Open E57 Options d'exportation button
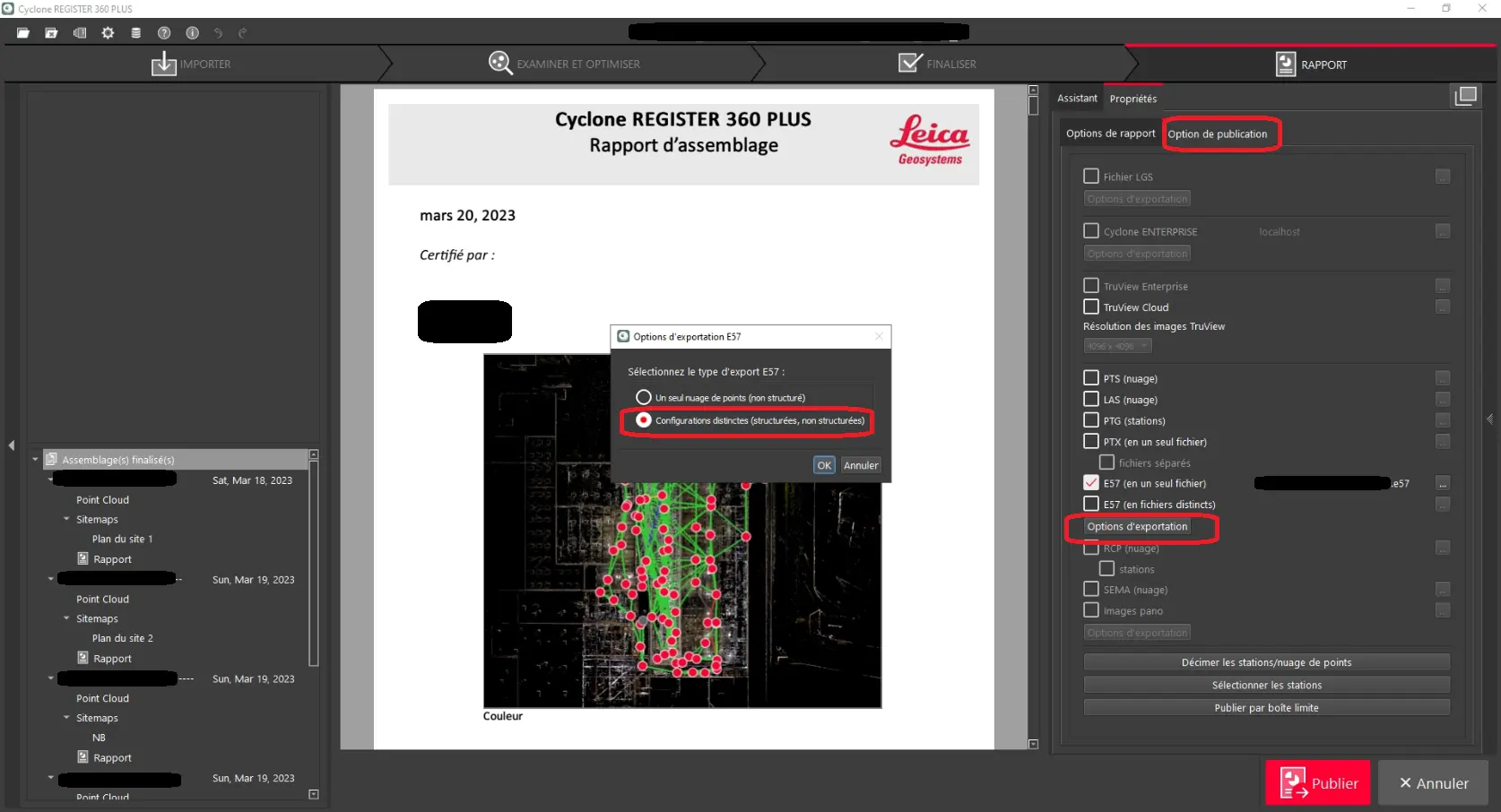This screenshot has width=1501, height=812. pyautogui.click(x=1137, y=527)
